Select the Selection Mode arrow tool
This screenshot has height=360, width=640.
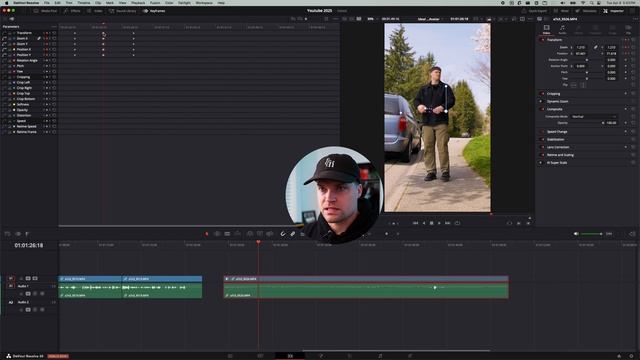pos(207,234)
